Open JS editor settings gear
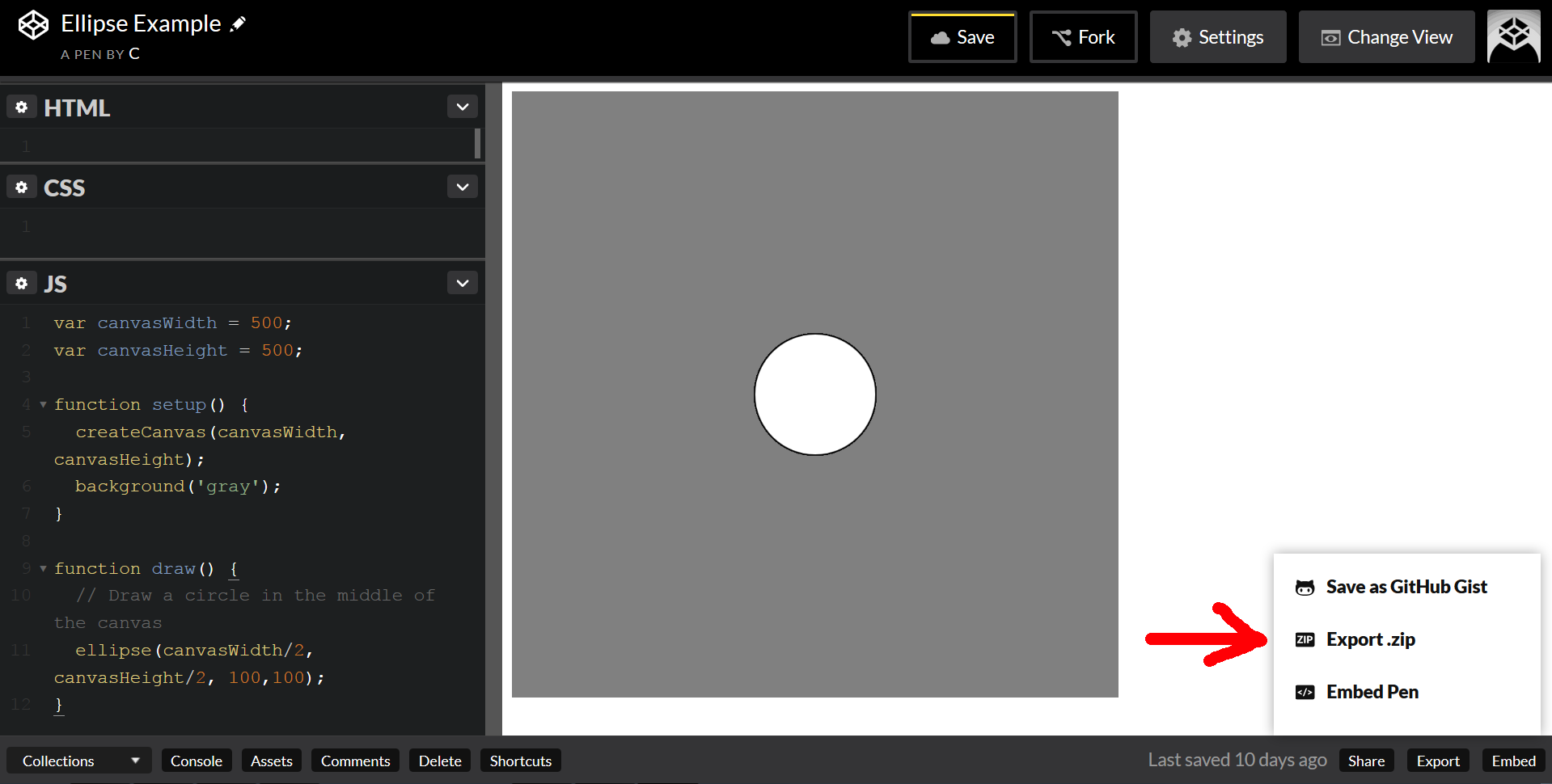Image resolution: width=1552 pixels, height=784 pixels. coord(21,283)
